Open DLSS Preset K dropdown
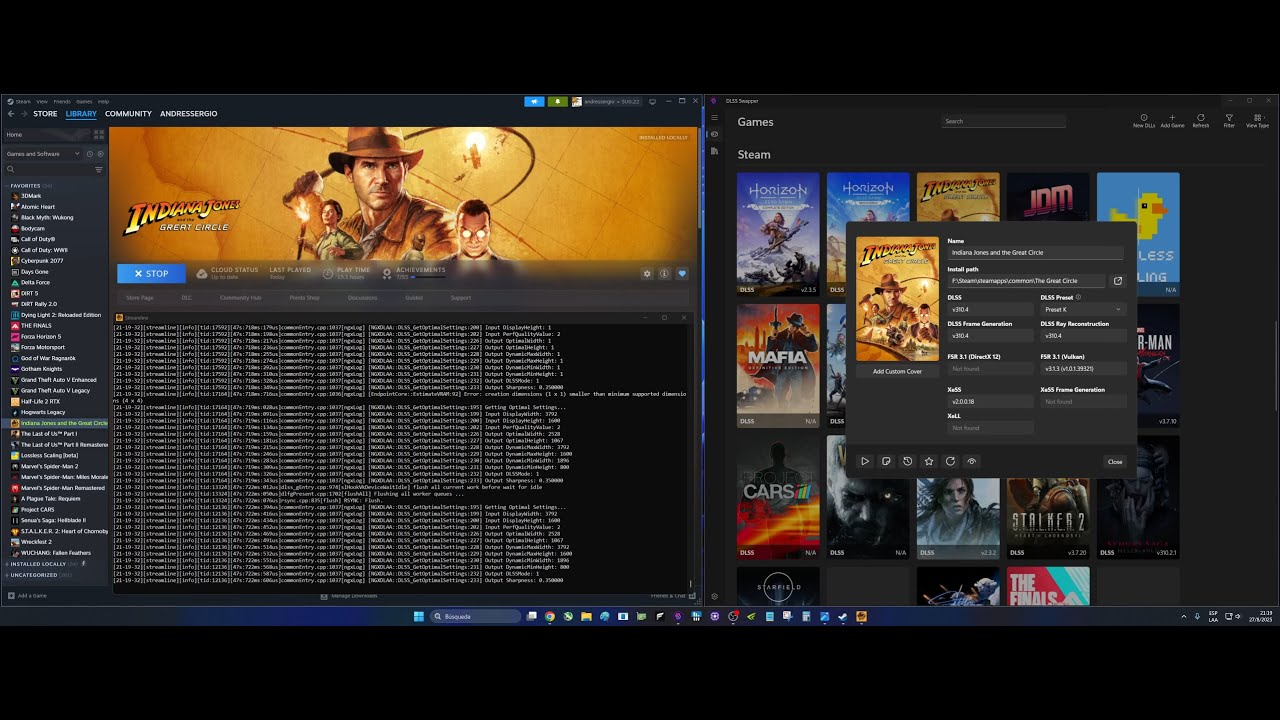The image size is (1280, 720). [1083, 310]
